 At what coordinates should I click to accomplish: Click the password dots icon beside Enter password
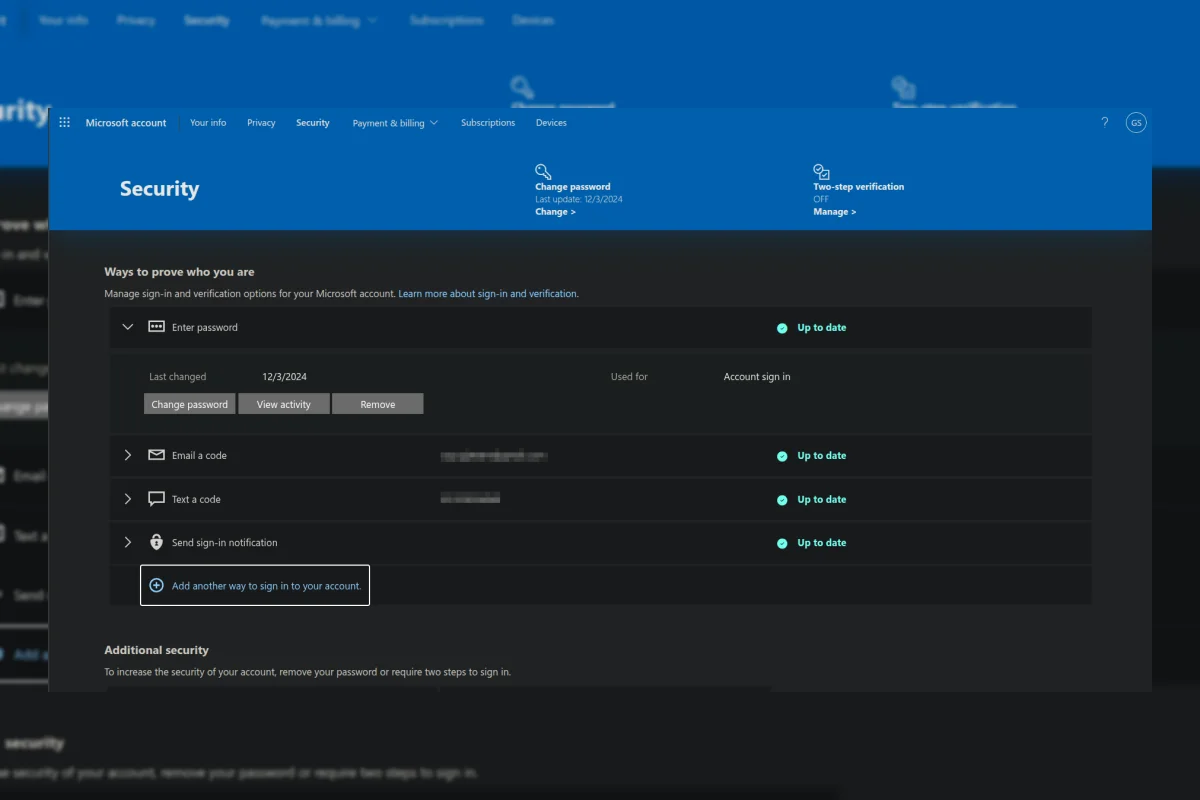(156, 327)
